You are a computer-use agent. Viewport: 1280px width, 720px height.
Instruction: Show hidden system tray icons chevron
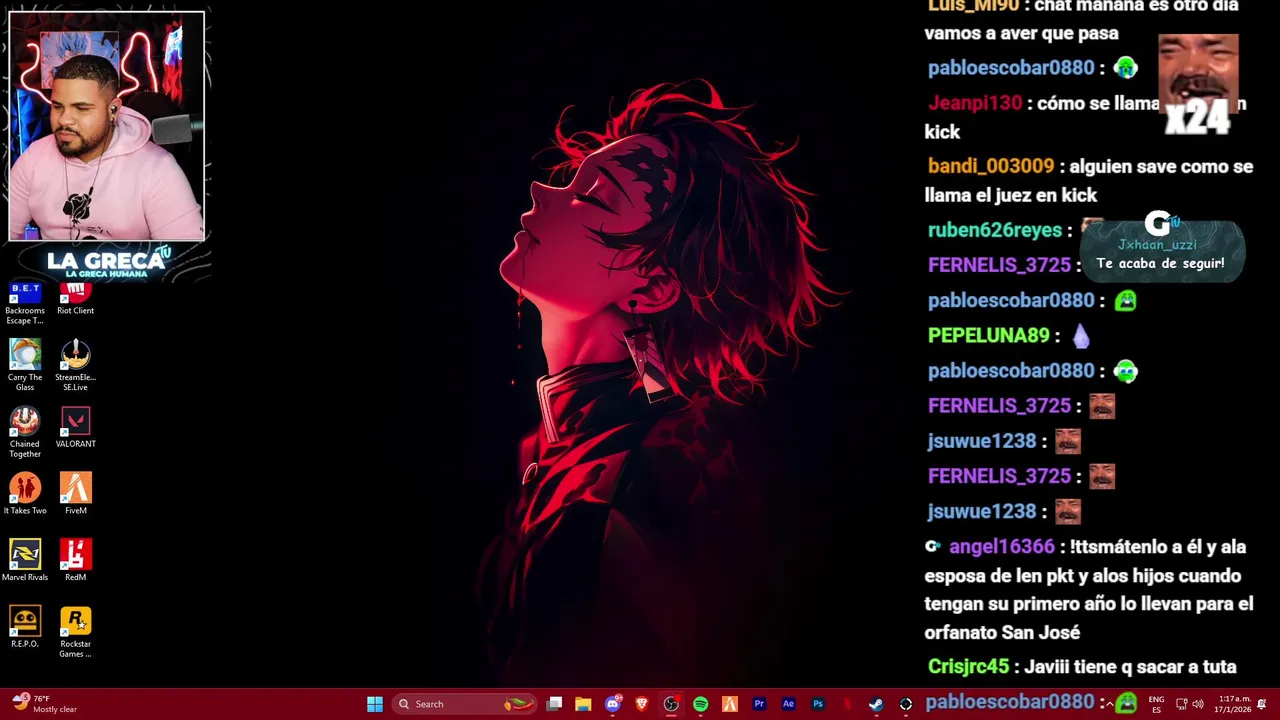click(x=1110, y=704)
